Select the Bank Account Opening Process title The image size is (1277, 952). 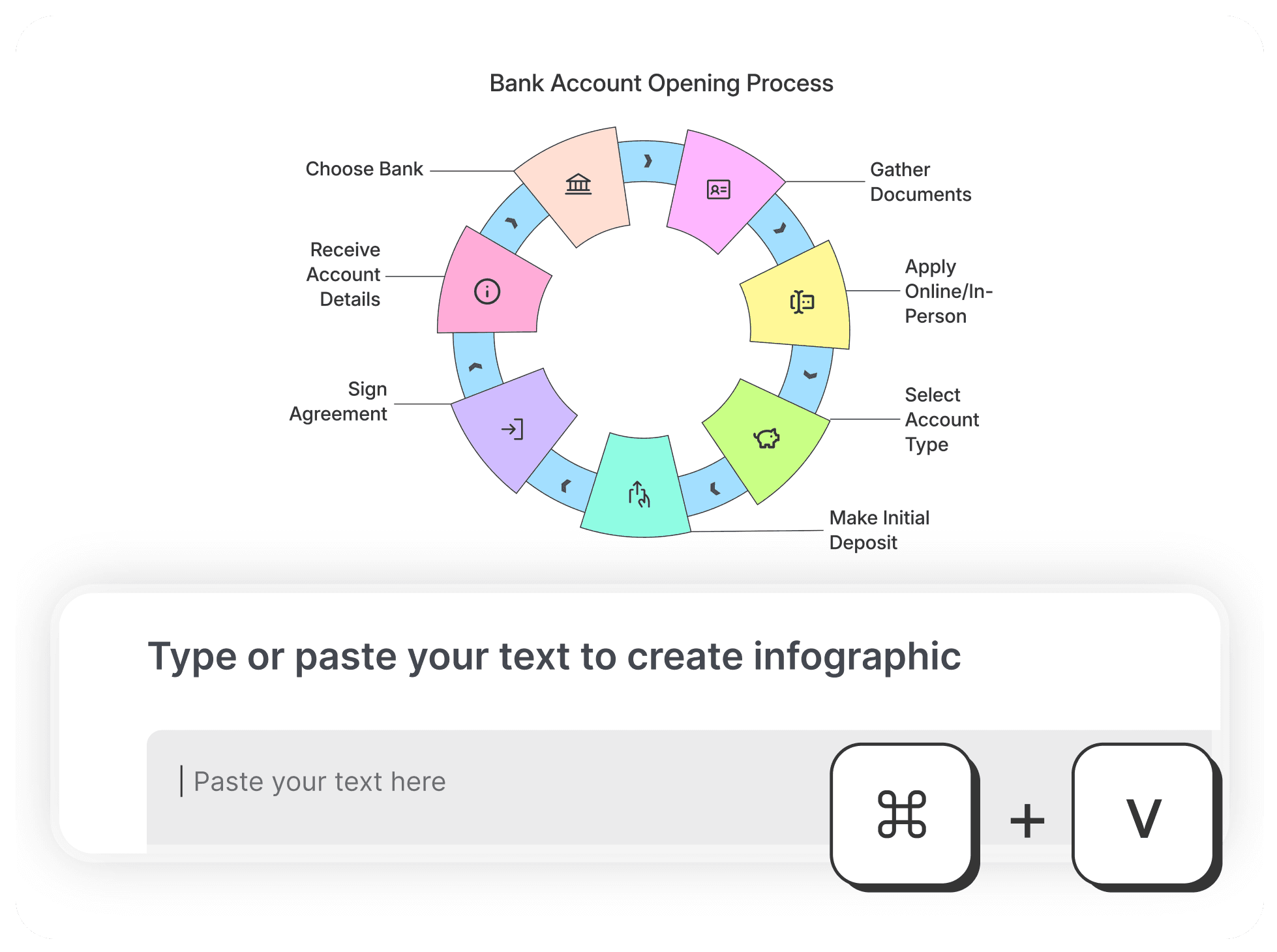(661, 83)
